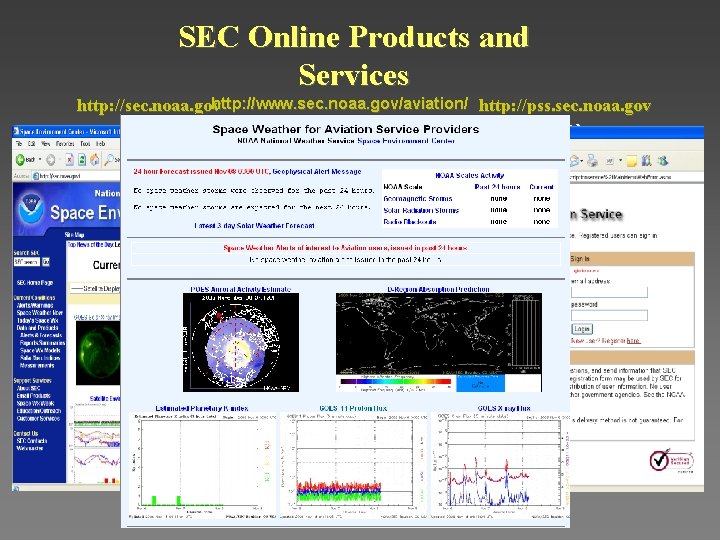The height and width of the screenshot is (540, 720).
Task: Open Space Weather Now sidebar link
Action: pyautogui.click(x=40, y=313)
